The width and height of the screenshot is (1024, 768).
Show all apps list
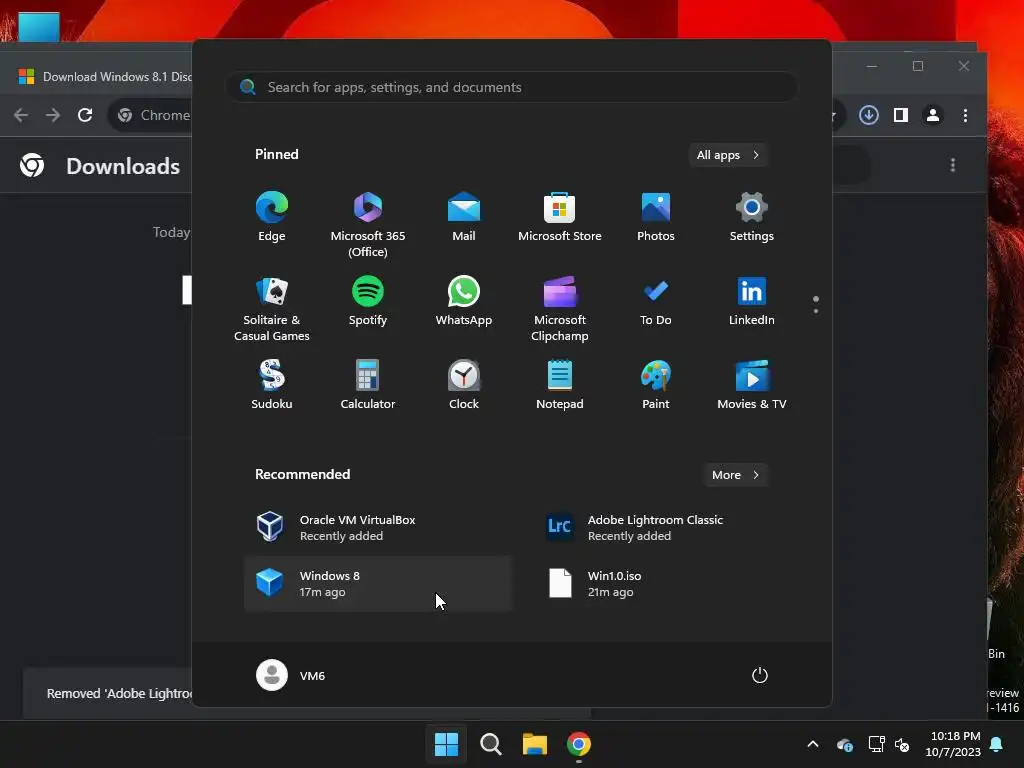pyautogui.click(x=728, y=155)
